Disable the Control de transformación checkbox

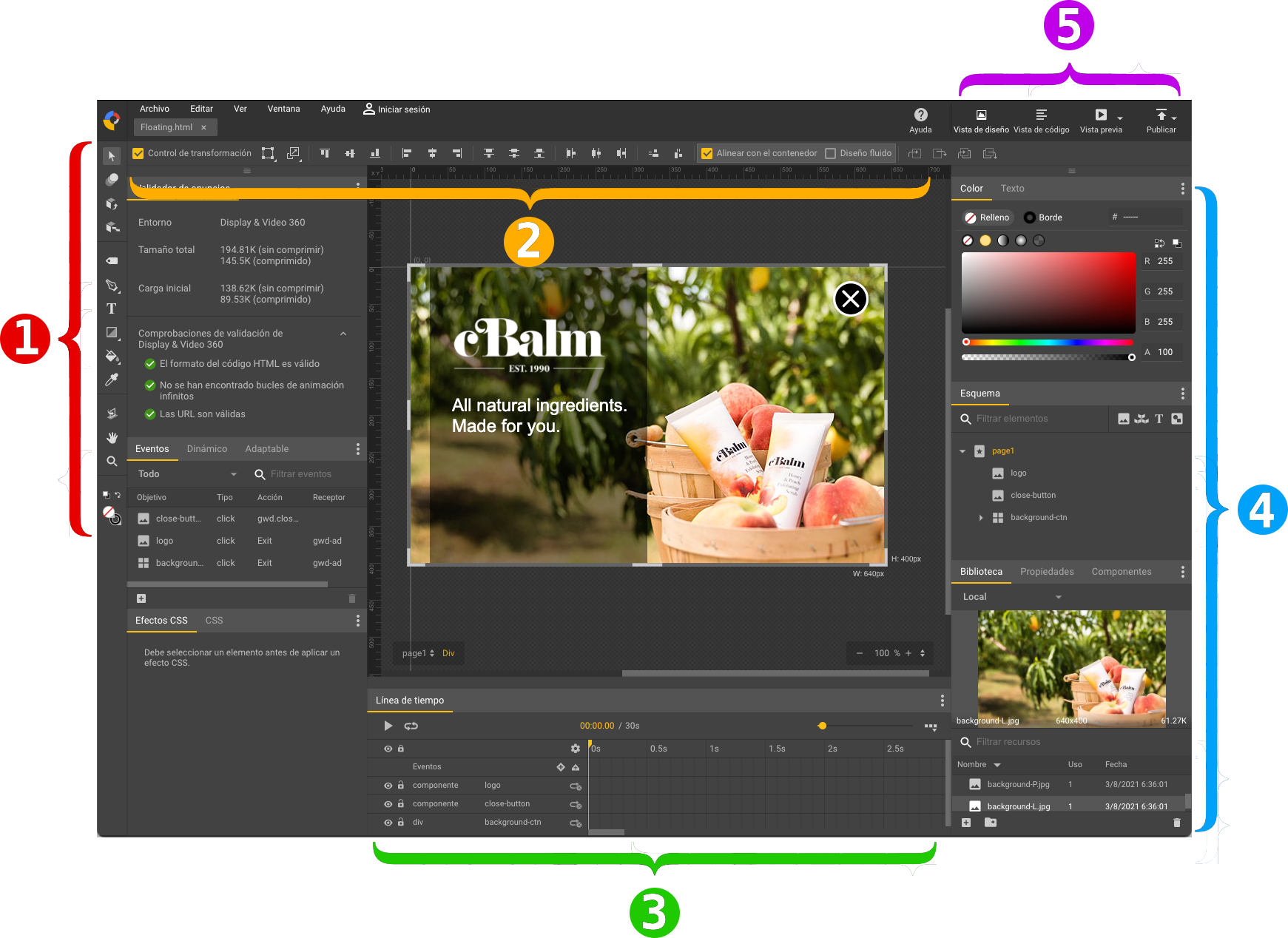(x=138, y=153)
